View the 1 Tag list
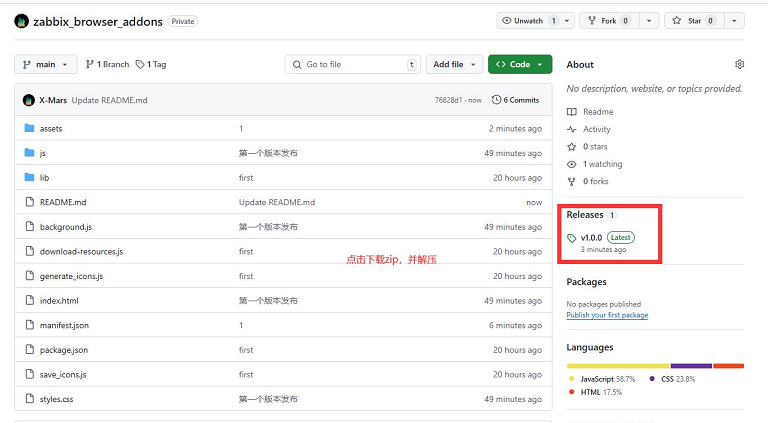The height and width of the screenshot is (423, 768). click(x=151, y=64)
